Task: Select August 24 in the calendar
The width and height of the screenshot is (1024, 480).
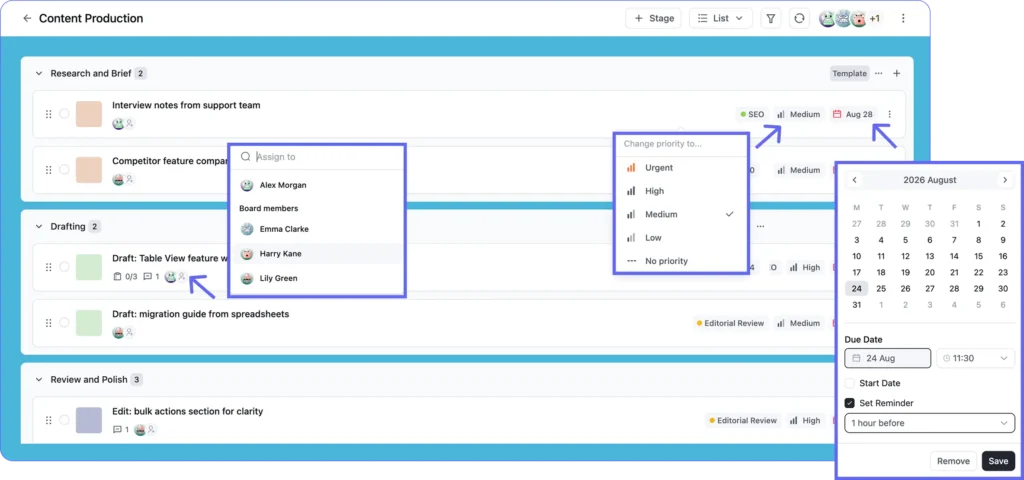Action: pyautogui.click(x=857, y=289)
